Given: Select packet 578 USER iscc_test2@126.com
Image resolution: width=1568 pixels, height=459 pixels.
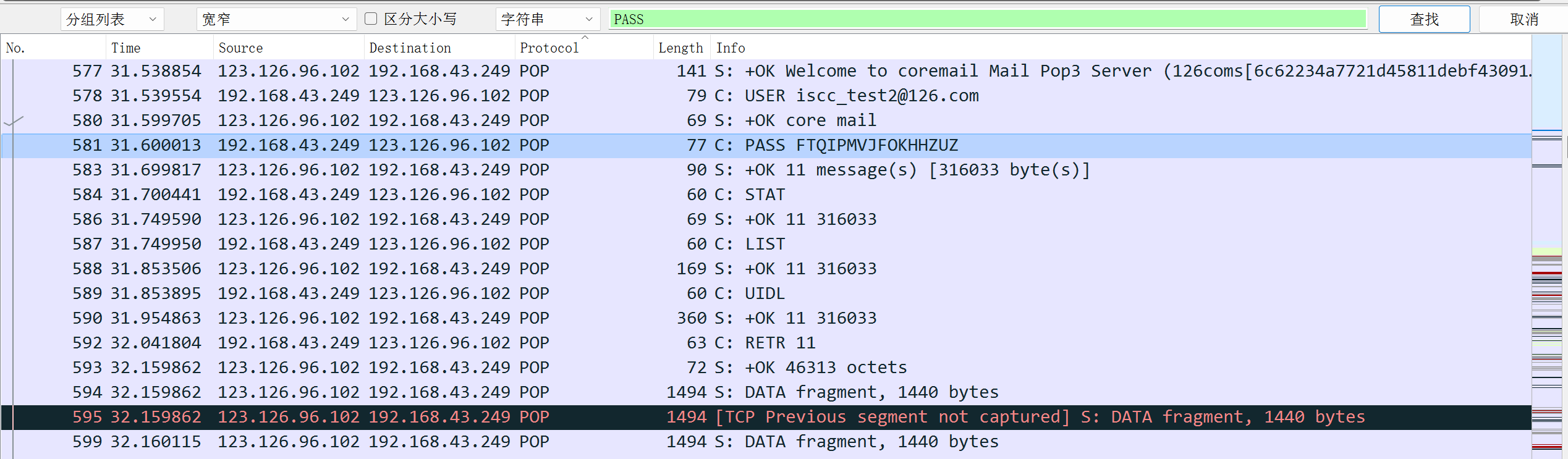Looking at the screenshot, I should click(766, 96).
